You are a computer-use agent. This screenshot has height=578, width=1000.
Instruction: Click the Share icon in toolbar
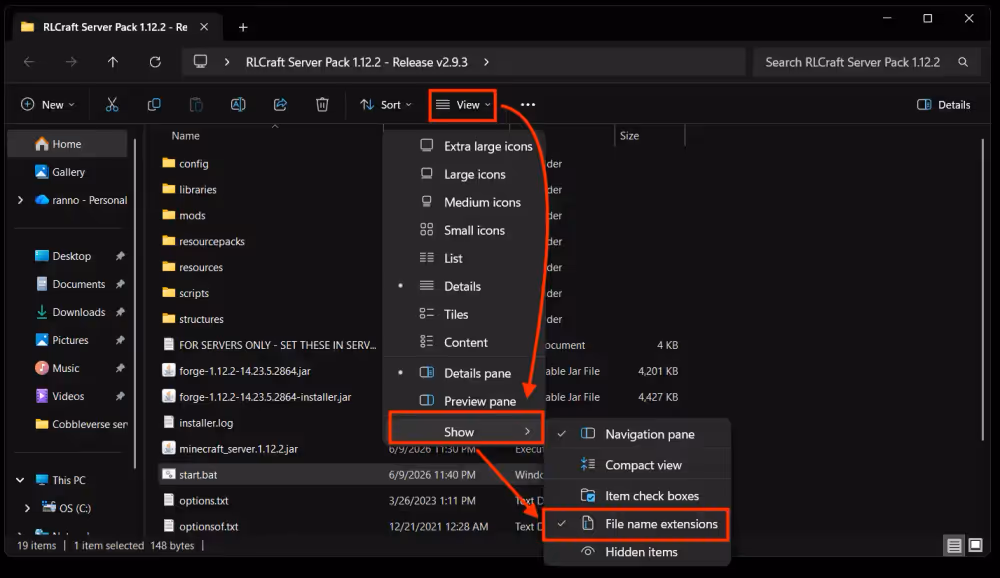(280, 105)
